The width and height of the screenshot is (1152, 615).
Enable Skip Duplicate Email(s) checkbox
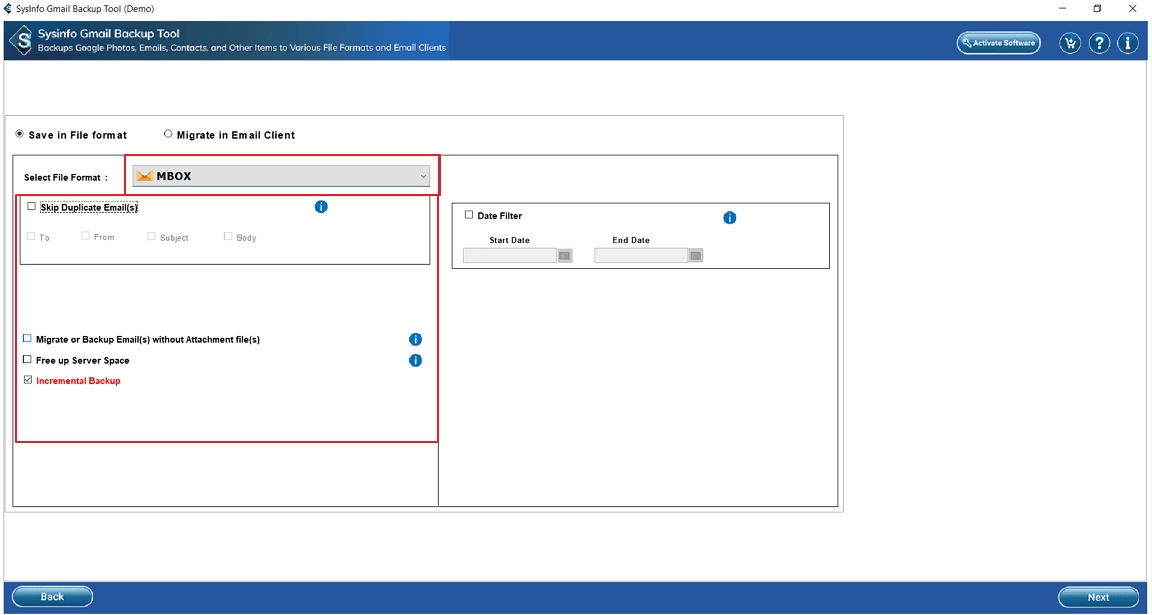pos(32,207)
